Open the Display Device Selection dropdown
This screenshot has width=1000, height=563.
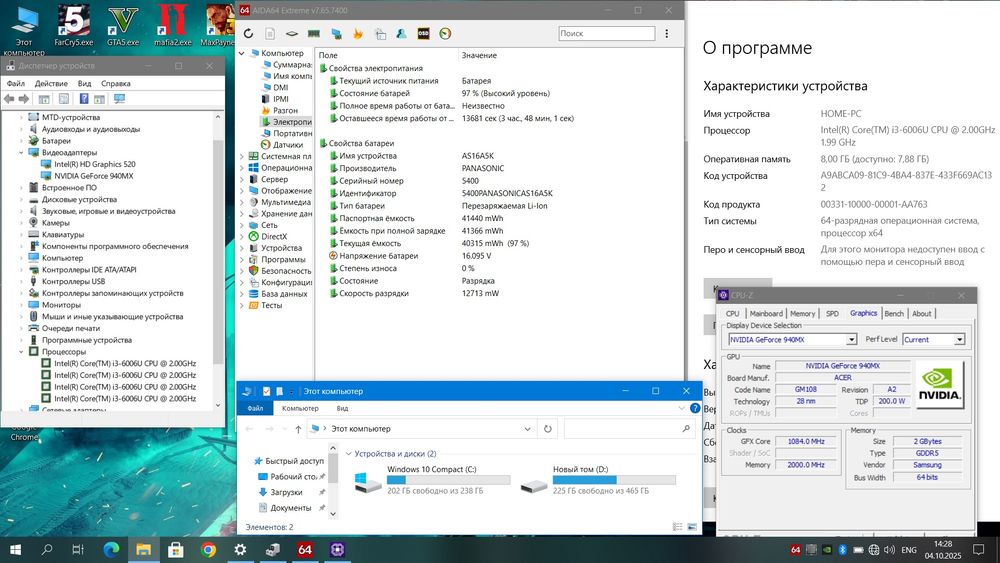tap(851, 340)
